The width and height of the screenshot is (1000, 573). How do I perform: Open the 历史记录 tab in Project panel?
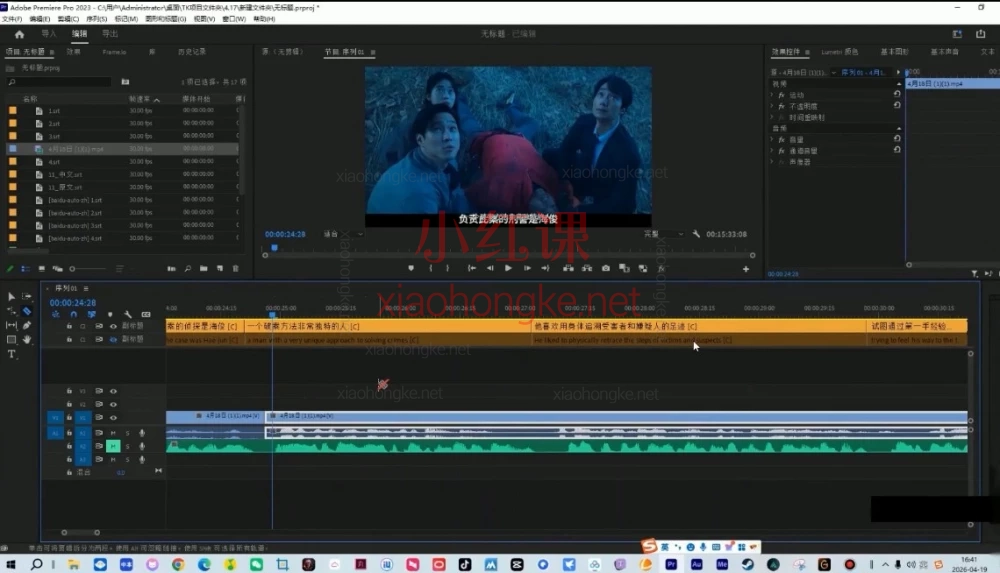[192, 52]
